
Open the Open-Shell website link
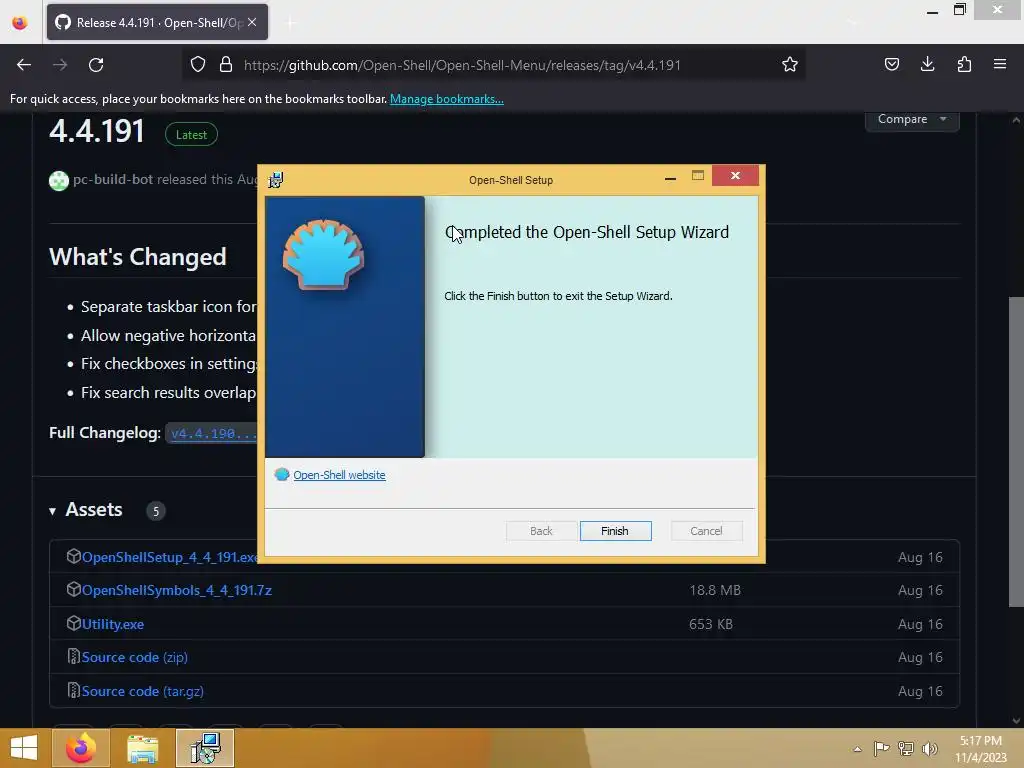click(339, 475)
